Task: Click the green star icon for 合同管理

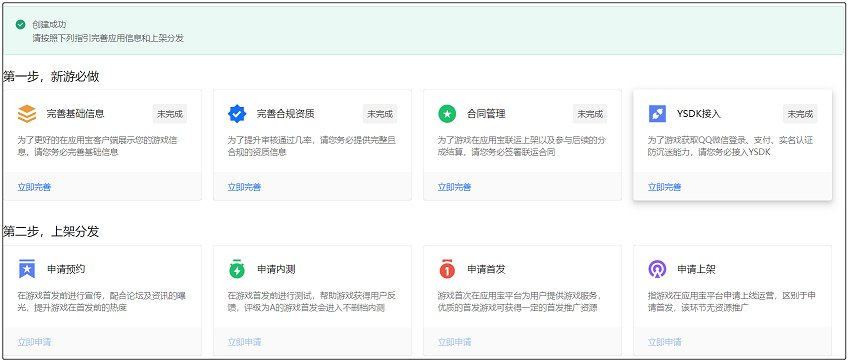Action: pos(447,114)
